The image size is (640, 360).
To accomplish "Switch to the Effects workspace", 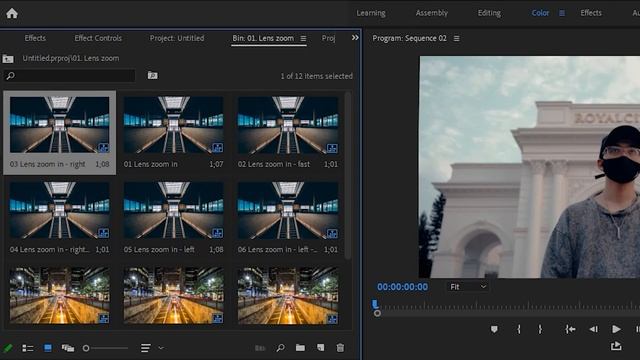I will (591, 13).
